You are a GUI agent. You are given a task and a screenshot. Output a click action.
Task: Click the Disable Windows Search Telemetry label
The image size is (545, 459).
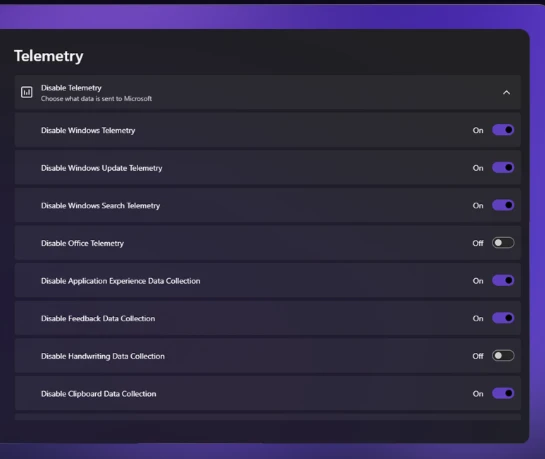click(100, 206)
